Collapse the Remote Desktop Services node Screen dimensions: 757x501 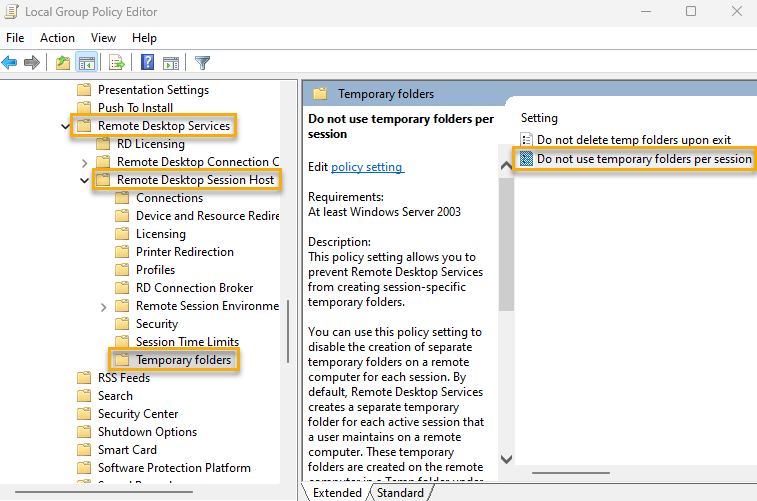pyautogui.click(x=66, y=126)
